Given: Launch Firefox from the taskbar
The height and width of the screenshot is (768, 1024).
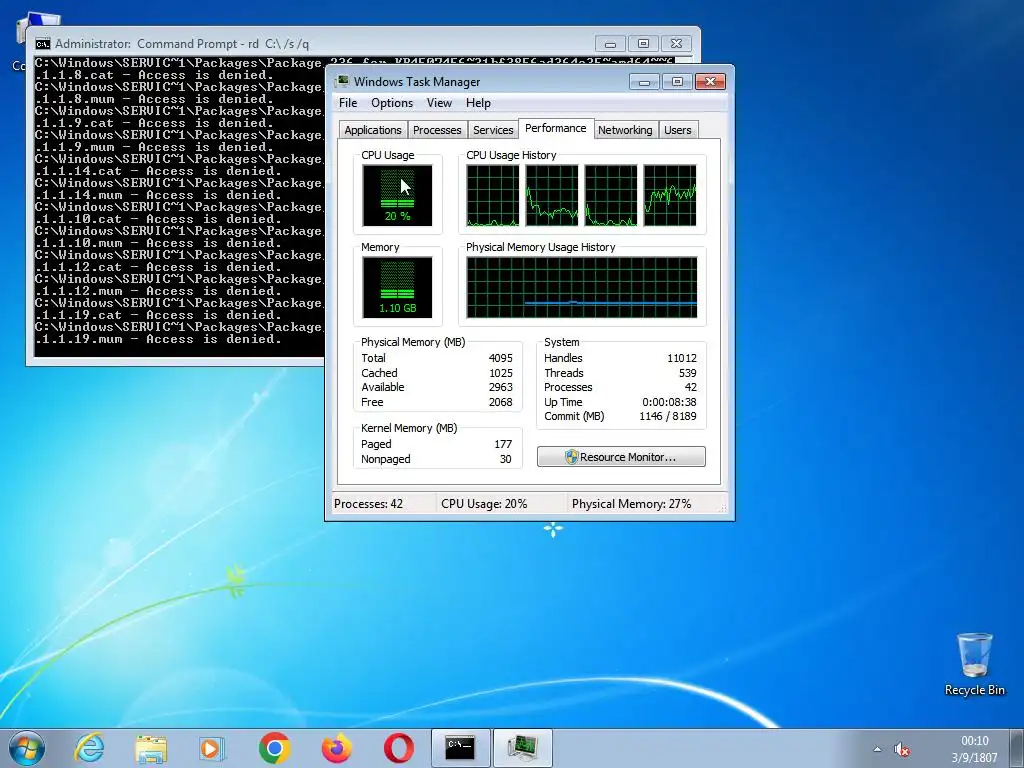Looking at the screenshot, I should [x=336, y=748].
